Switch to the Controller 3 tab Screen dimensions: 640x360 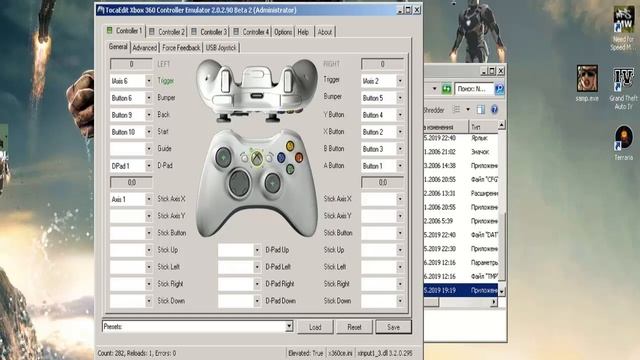[209, 32]
